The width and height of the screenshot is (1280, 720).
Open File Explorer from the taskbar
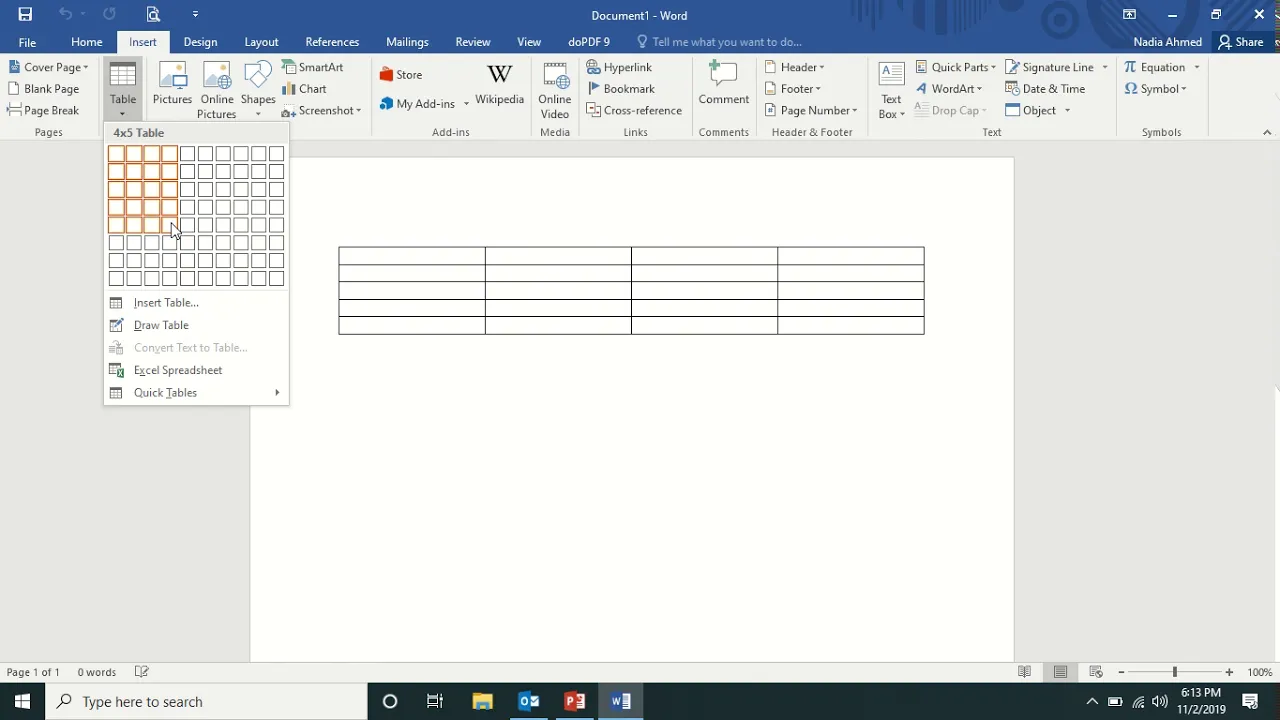(x=482, y=701)
